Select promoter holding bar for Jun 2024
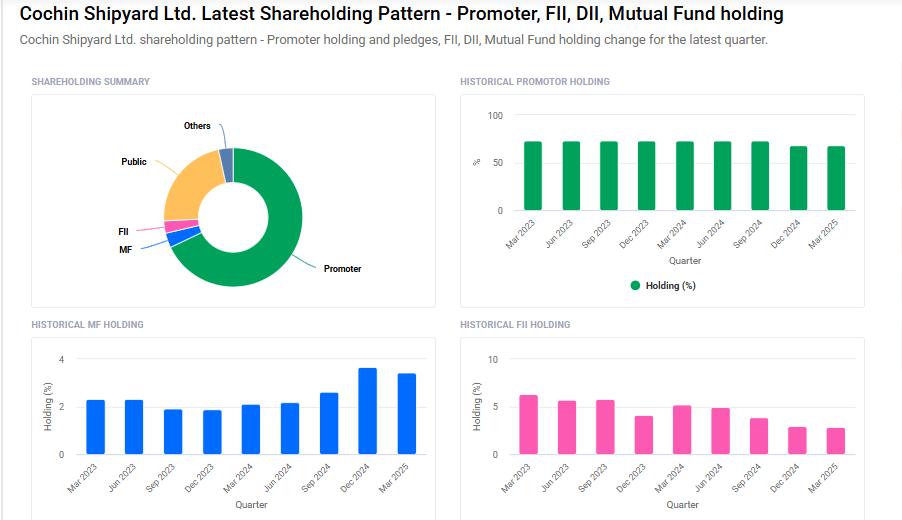The width and height of the screenshot is (902, 520). (x=723, y=175)
